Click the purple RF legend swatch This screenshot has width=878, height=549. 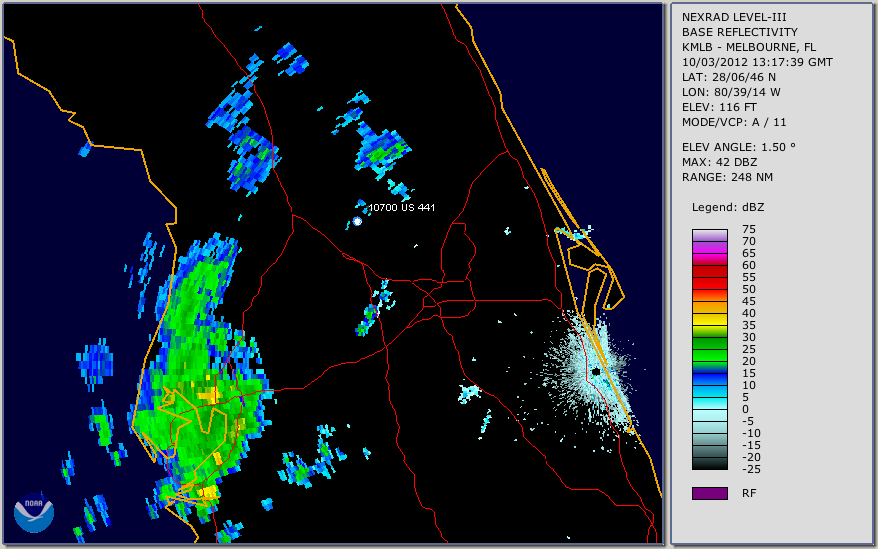pos(709,493)
